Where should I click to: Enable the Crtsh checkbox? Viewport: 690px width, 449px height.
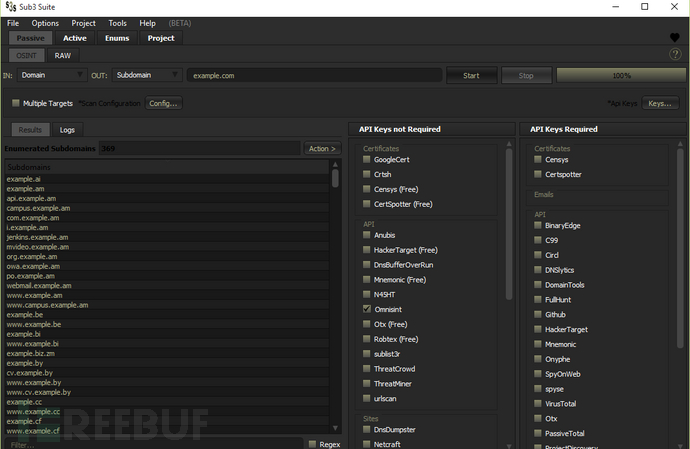[367, 174]
